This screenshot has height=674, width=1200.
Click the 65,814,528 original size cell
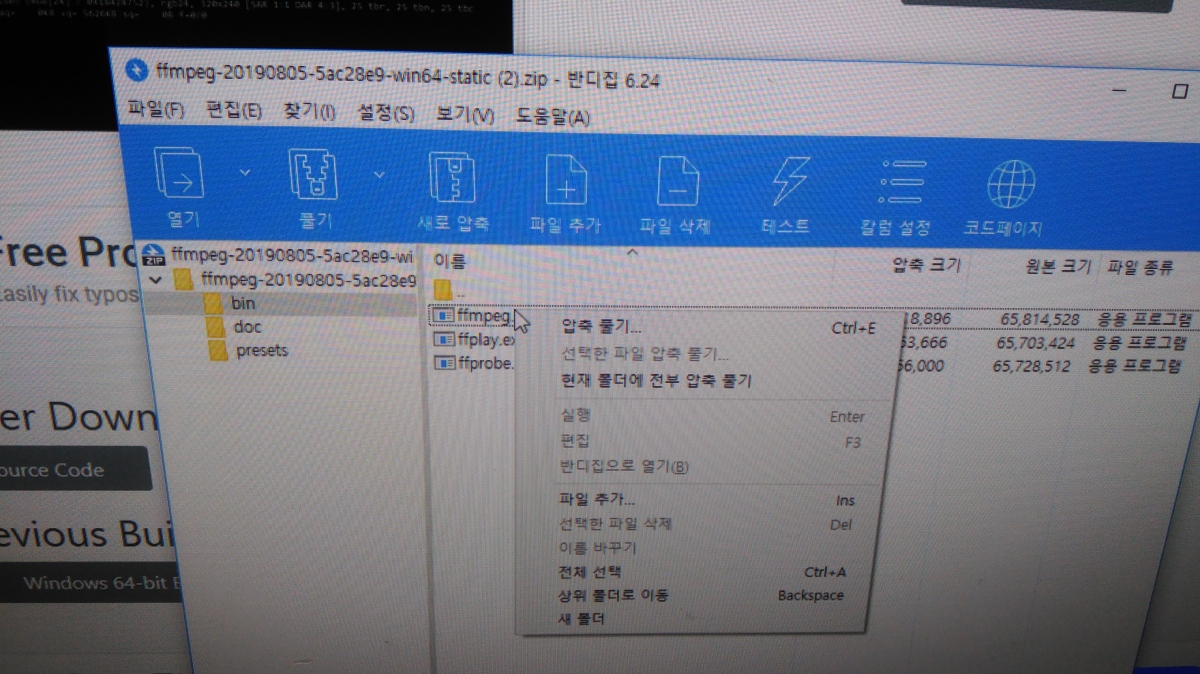[x=1040, y=319]
